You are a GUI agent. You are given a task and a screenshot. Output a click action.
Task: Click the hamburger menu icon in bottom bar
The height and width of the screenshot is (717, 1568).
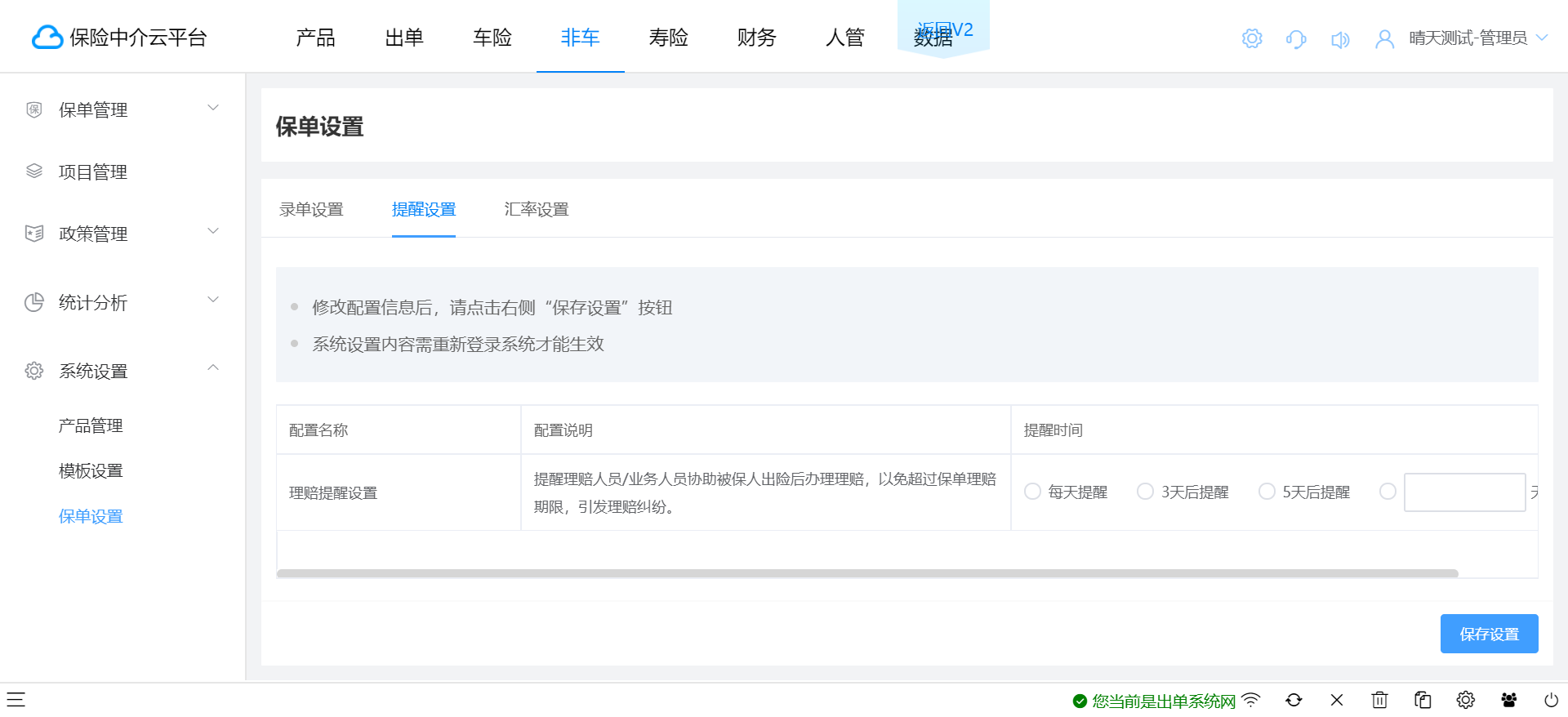click(16, 700)
